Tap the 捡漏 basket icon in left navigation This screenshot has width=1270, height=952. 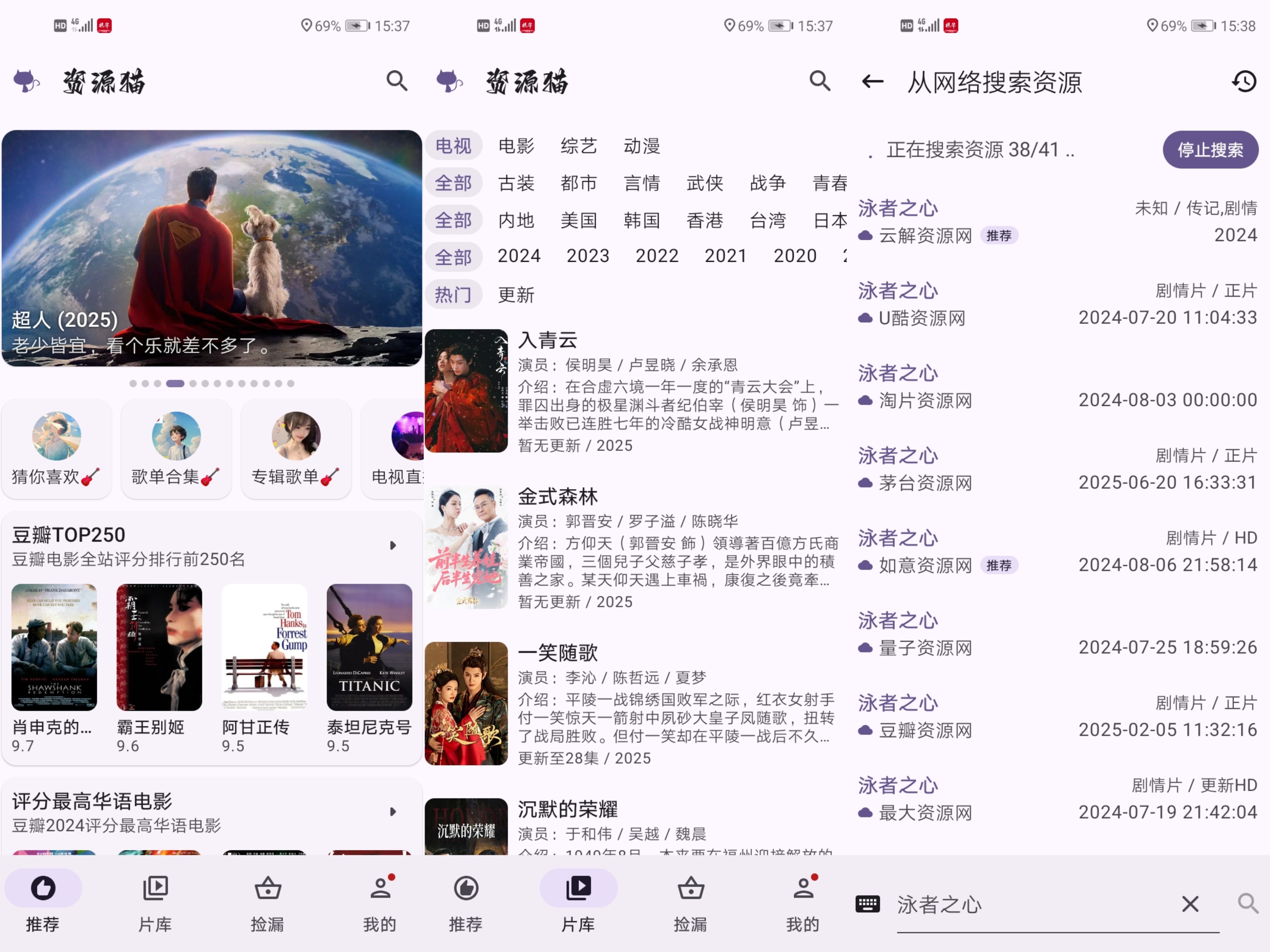(x=268, y=888)
